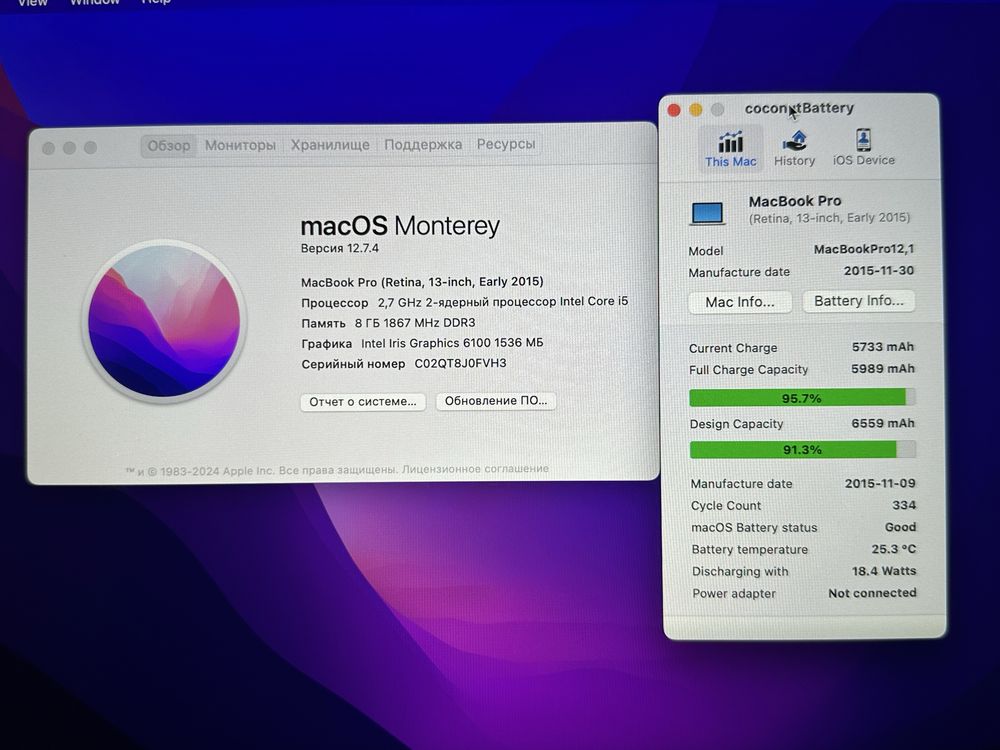
Task: Select serial number C02QT8J0FVH3
Action: point(460,364)
